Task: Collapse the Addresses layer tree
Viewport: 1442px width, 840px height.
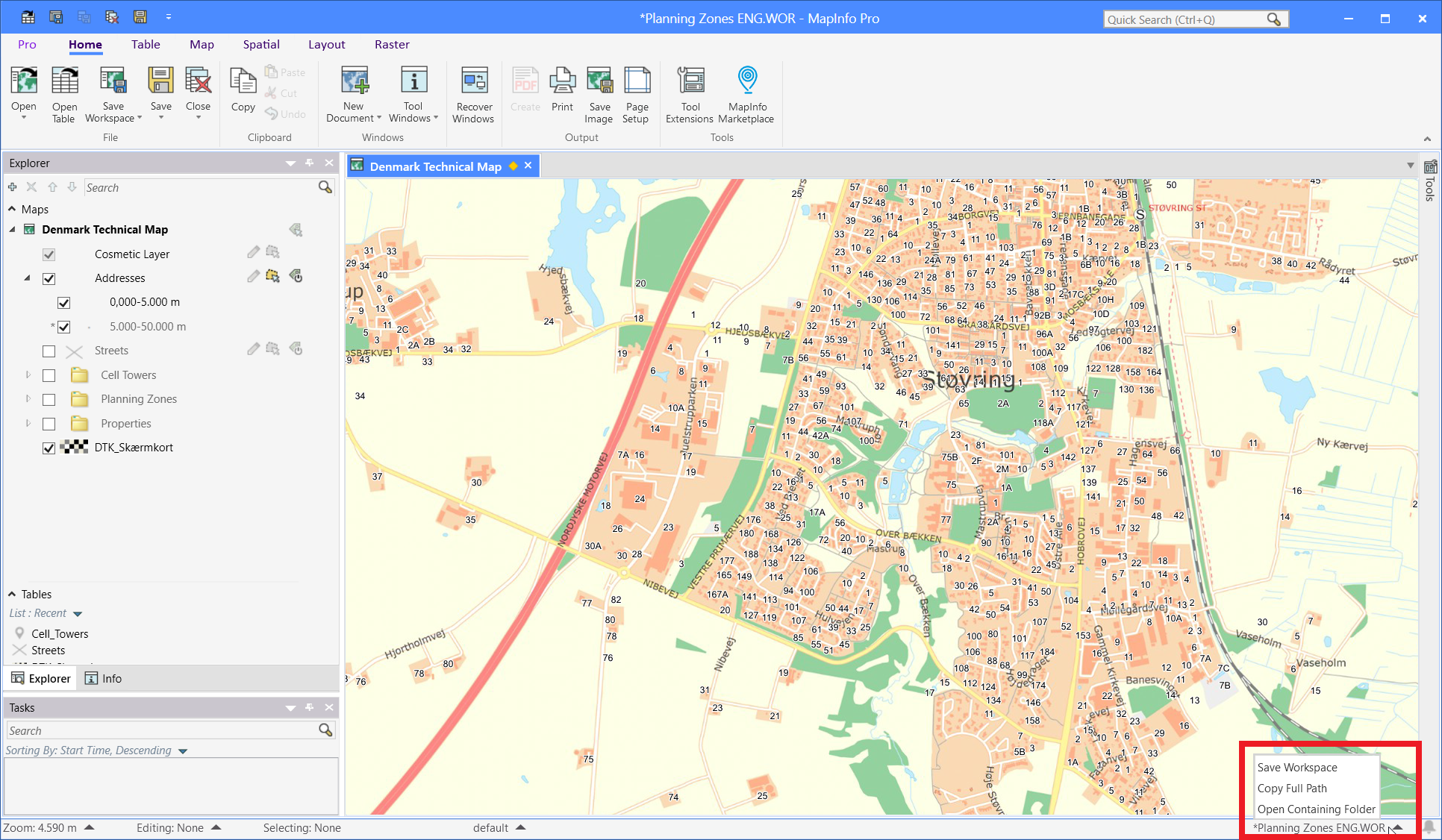Action: click(x=27, y=278)
